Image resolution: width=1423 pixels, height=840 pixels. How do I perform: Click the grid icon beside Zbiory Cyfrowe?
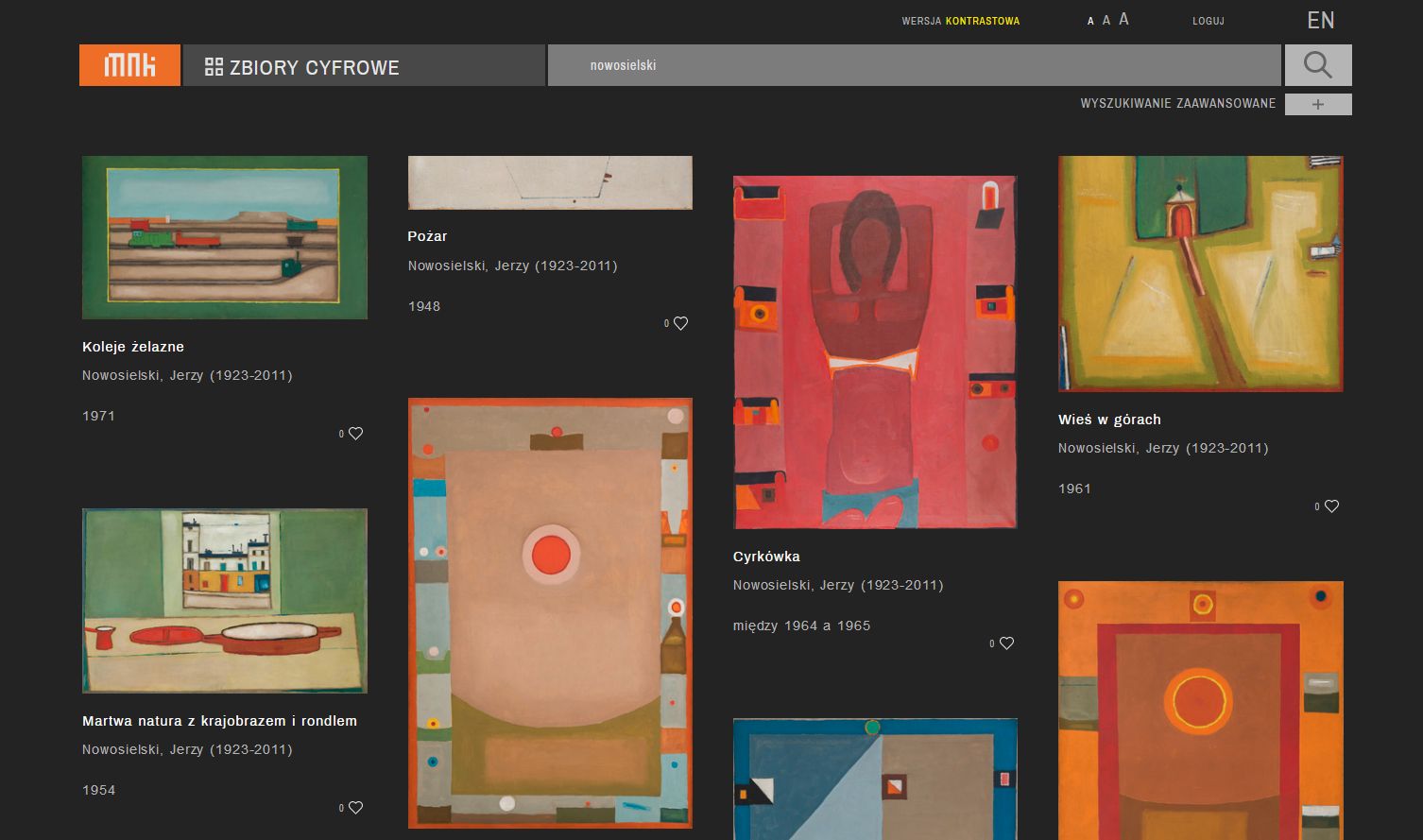tap(214, 67)
